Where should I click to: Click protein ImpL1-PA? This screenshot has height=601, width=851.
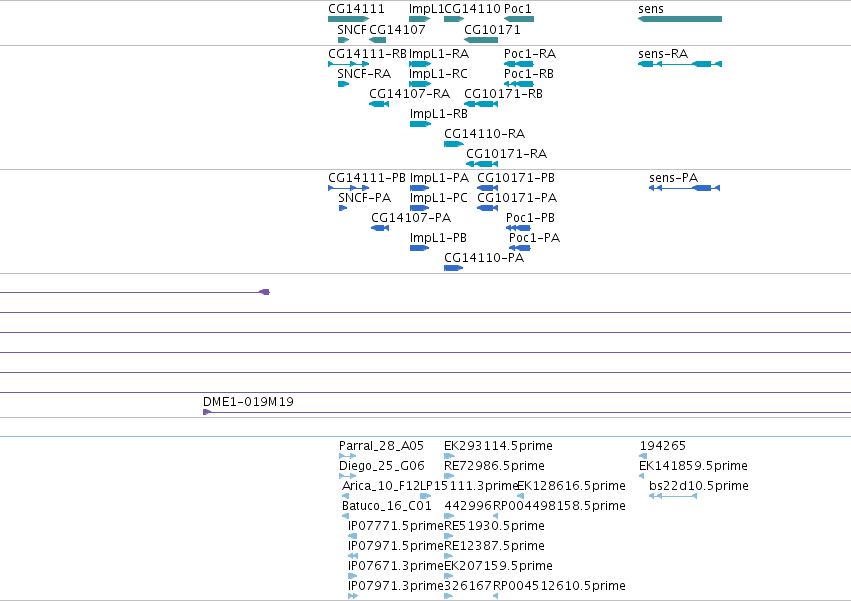(420, 188)
